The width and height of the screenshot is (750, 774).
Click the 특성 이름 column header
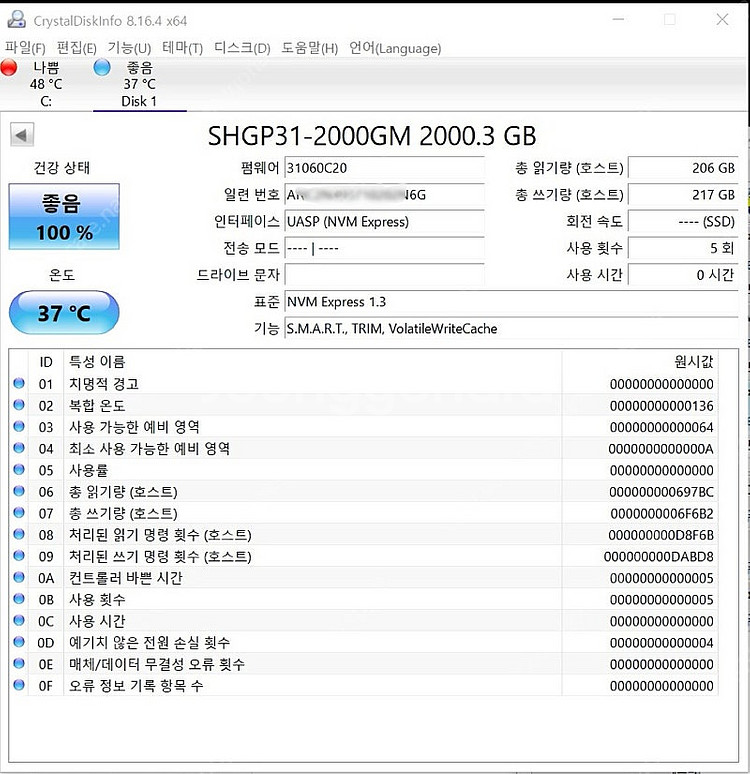pyautogui.click(x=313, y=362)
